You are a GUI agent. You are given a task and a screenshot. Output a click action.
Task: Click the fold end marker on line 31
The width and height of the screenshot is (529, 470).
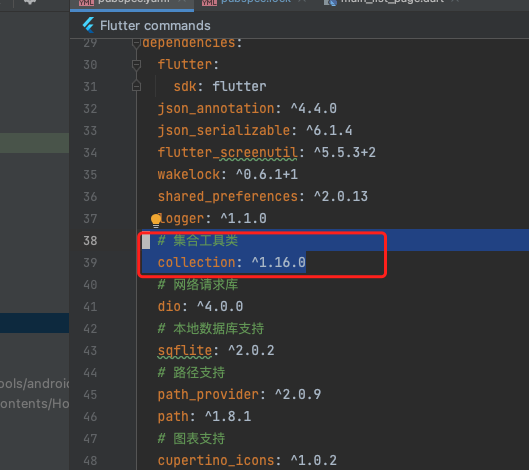136,86
